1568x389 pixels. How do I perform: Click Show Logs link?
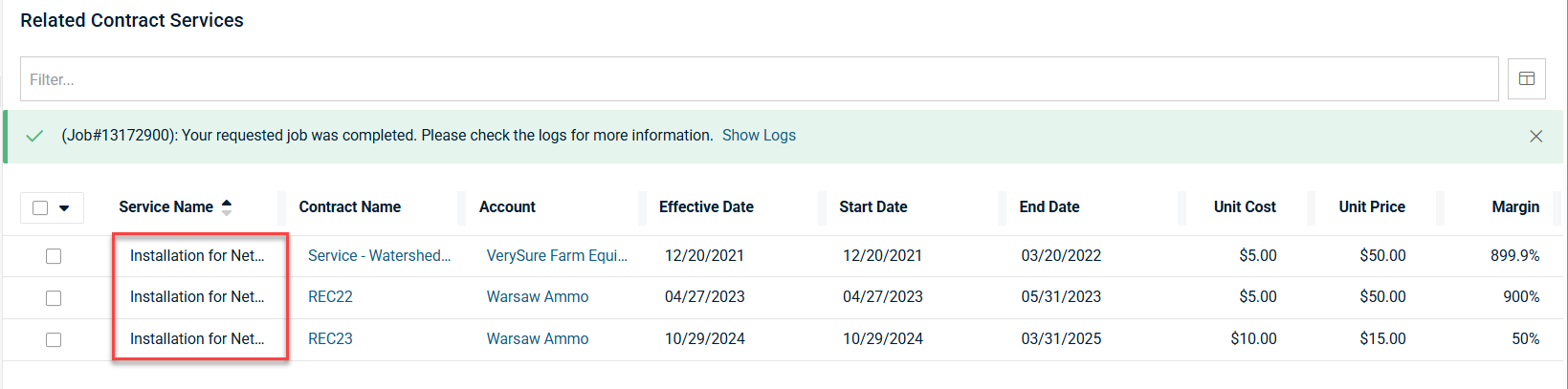point(759,136)
